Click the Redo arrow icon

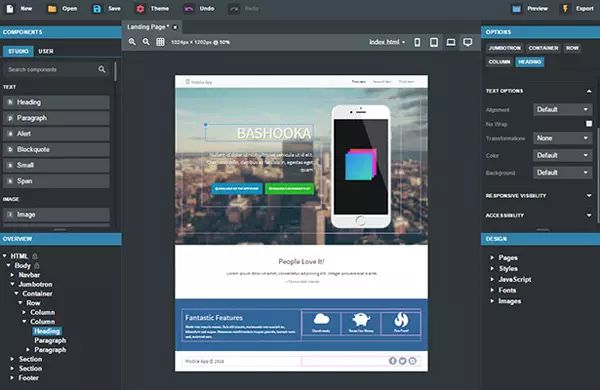pos(234,8)
